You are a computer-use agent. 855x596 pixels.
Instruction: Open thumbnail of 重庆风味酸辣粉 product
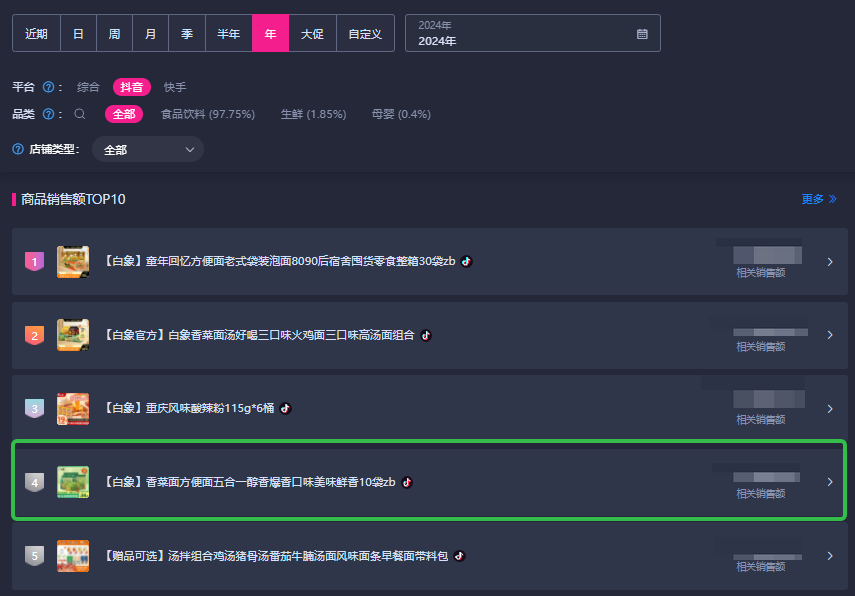[x=73, y=408]
